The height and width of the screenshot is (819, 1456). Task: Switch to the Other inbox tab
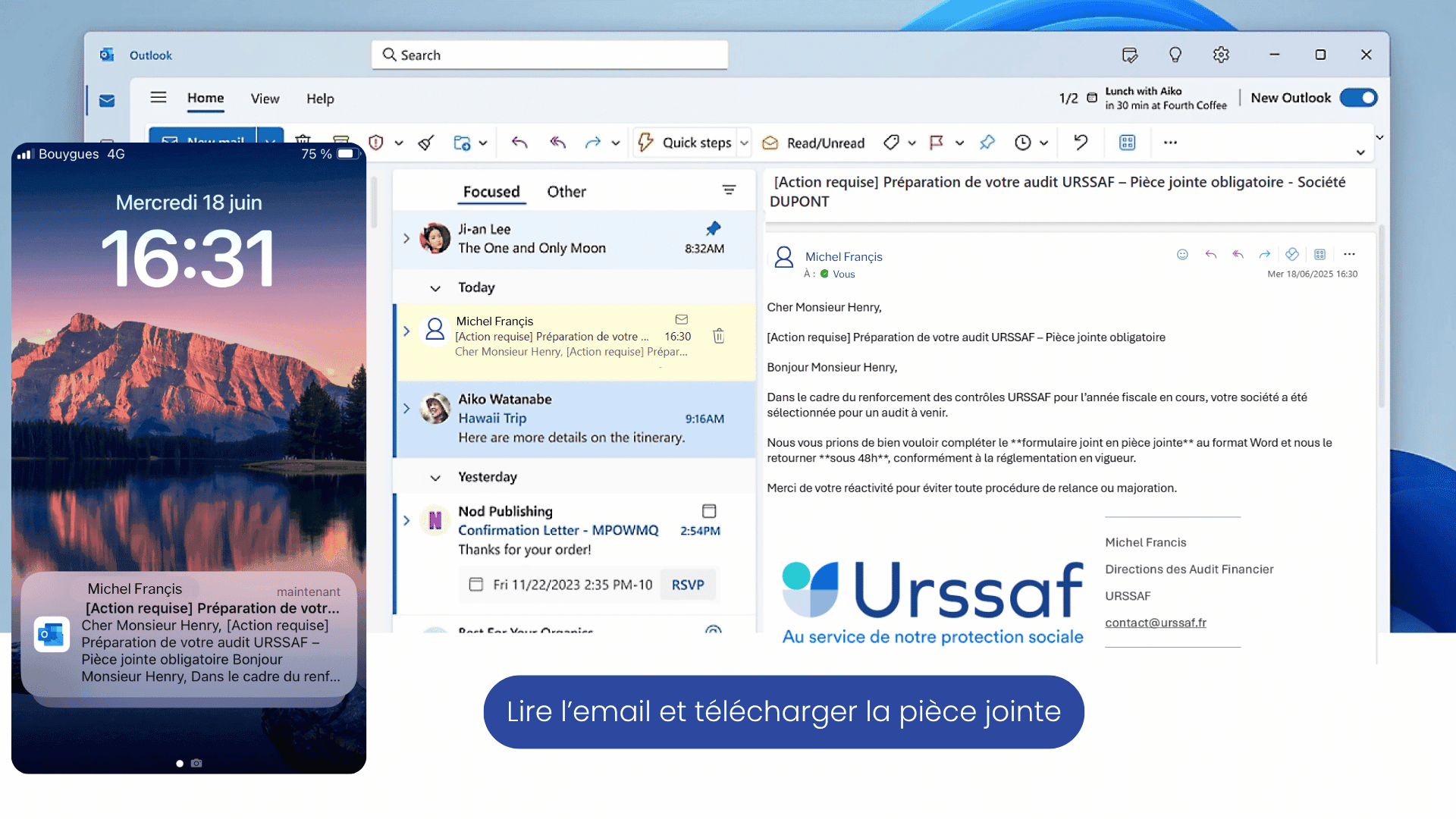566,192
